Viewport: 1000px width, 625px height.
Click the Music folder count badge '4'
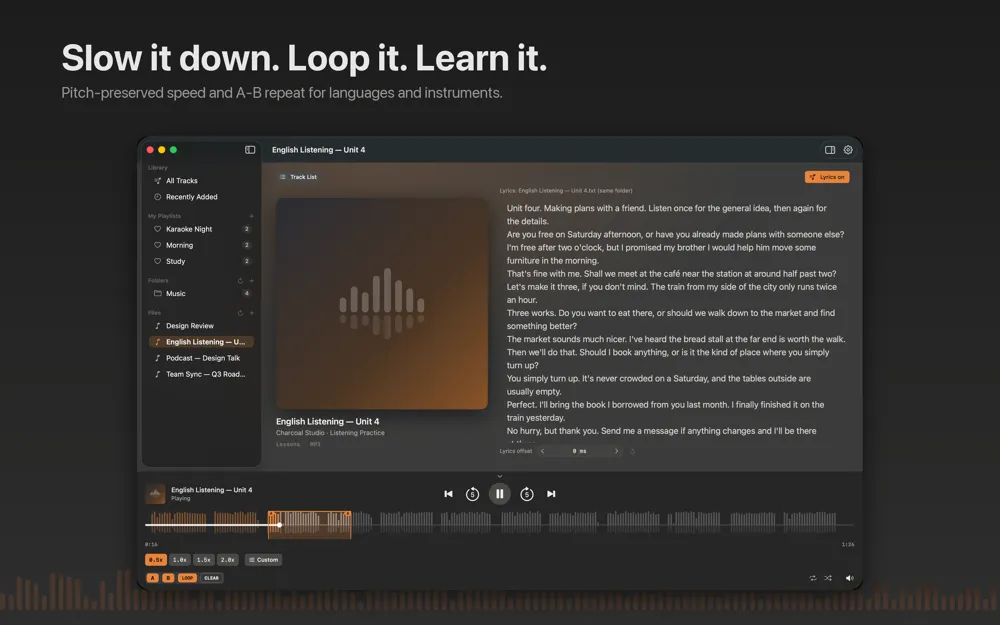(x=247, y=293)
